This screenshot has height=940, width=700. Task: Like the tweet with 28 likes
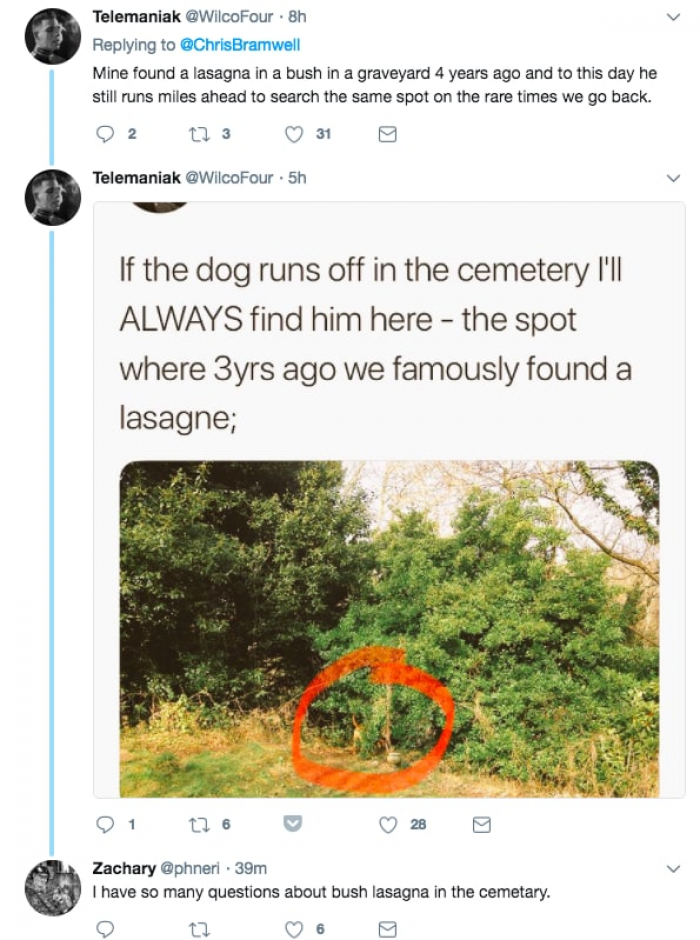coord(389,825)
